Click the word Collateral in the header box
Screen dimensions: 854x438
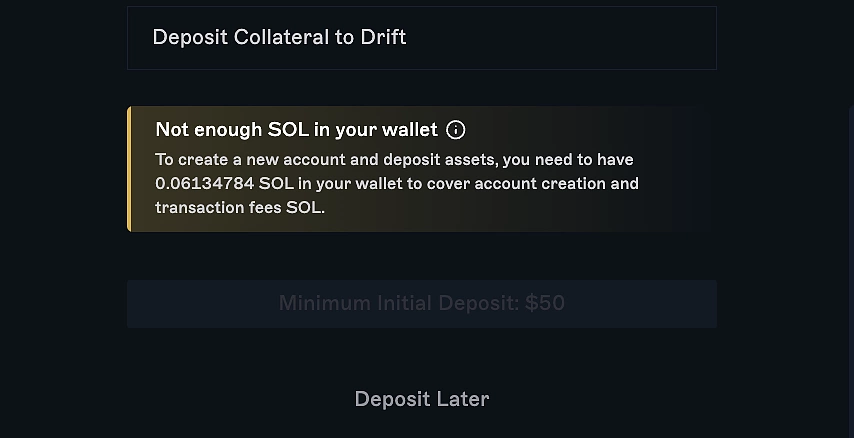coord(281,37)
